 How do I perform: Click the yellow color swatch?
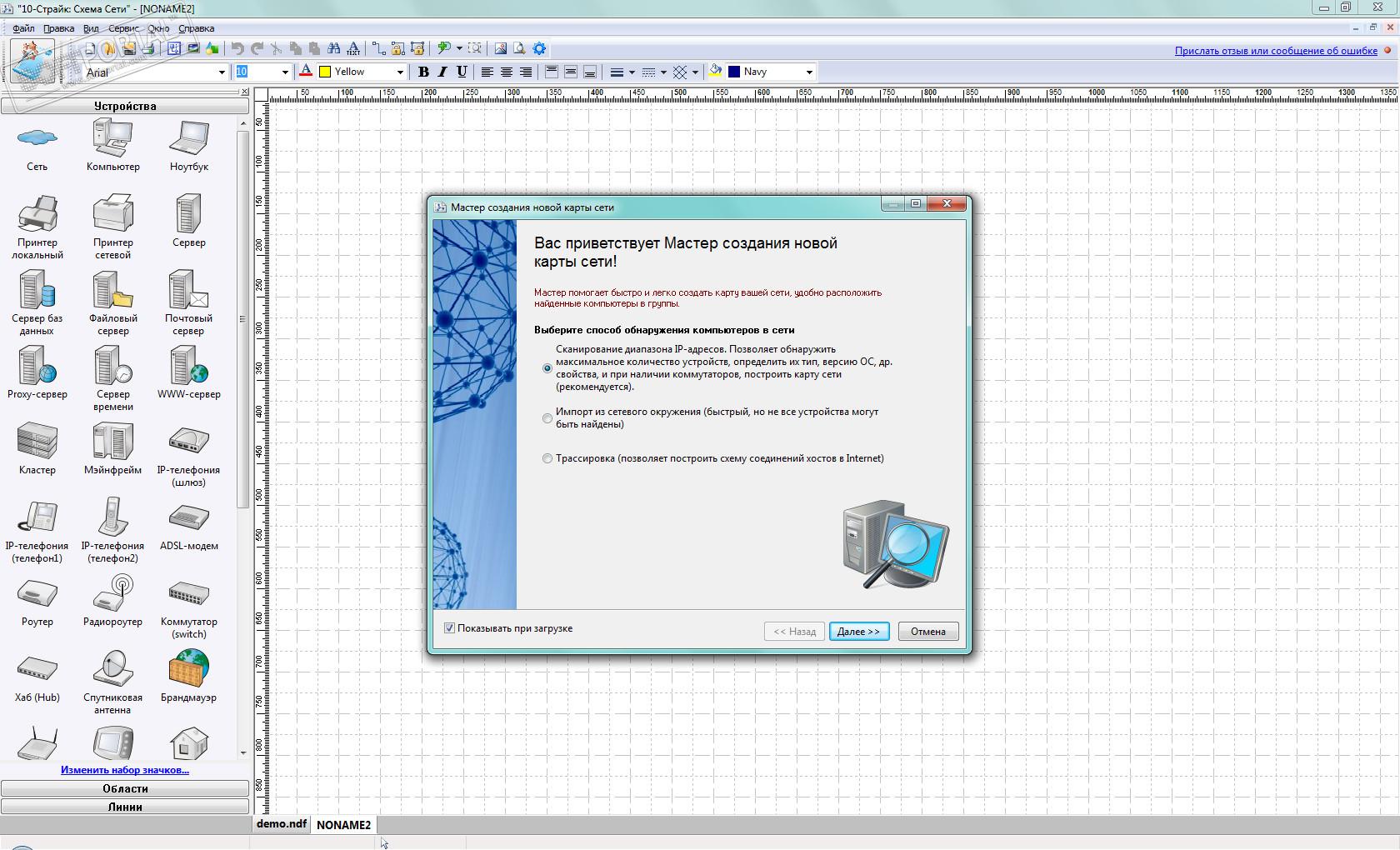325,72
